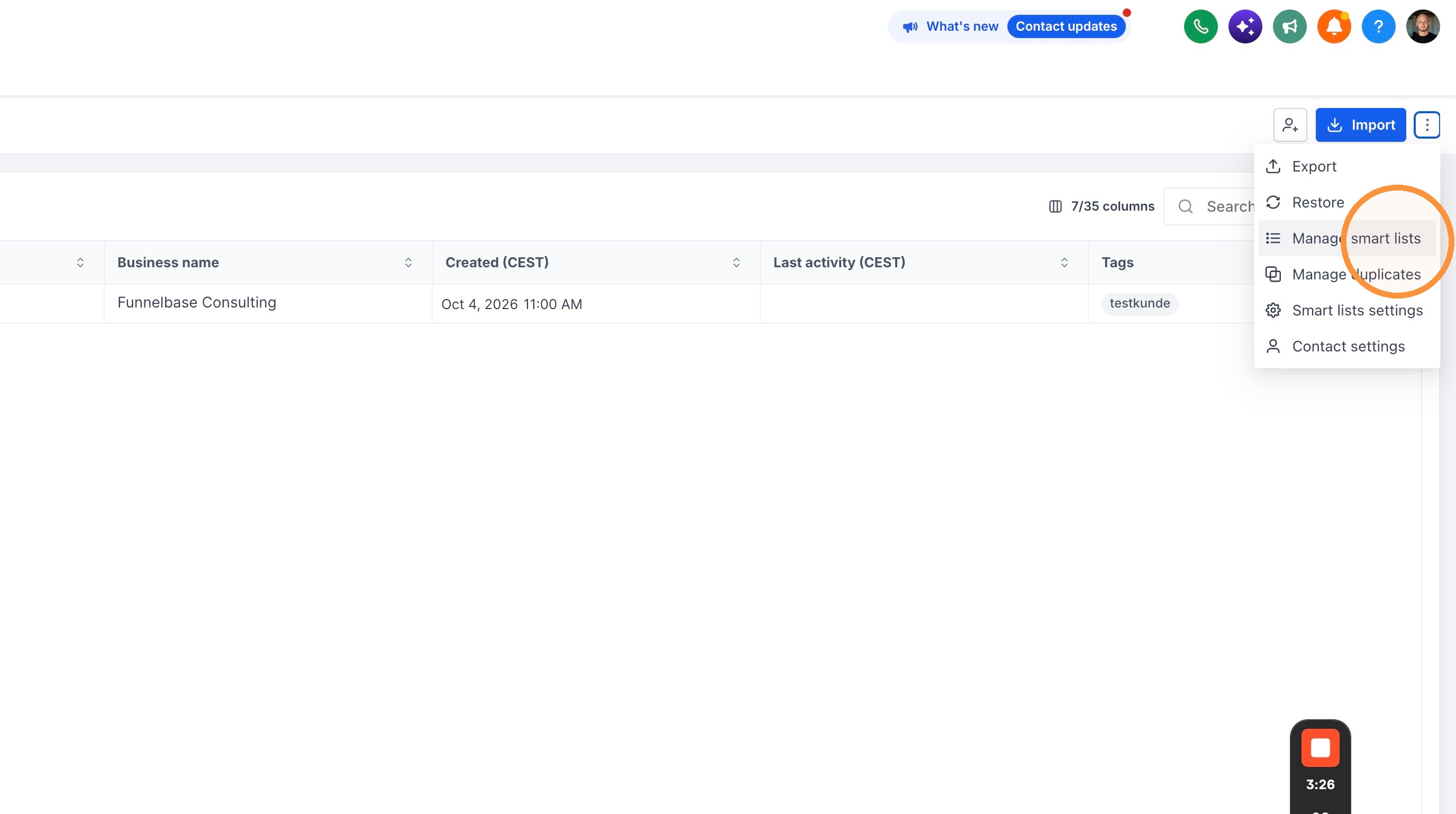Click the Oct 4, 2026 11:00 AM cell
Image resolution: width=1456 pixels, height=814 pixels.
(595, 304)
